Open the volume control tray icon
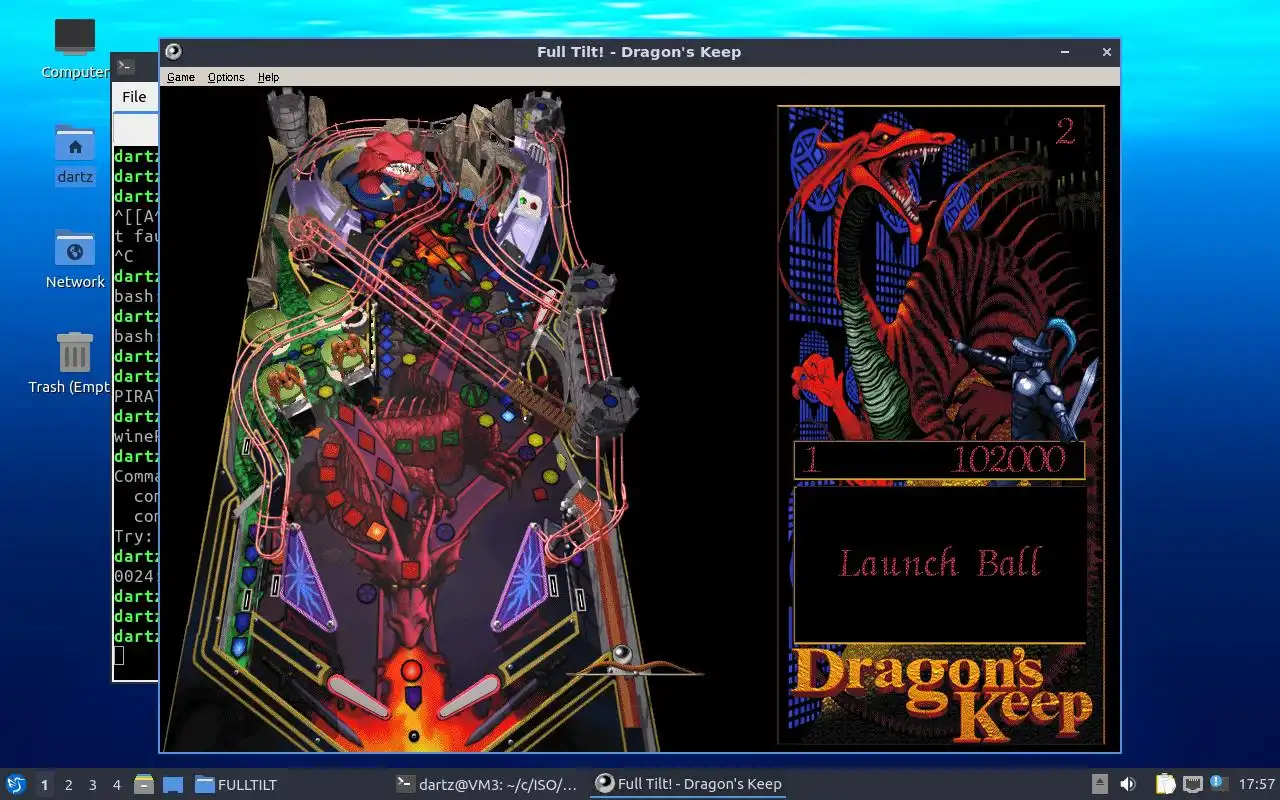 pyautogui.click(x=1128, y=784)
